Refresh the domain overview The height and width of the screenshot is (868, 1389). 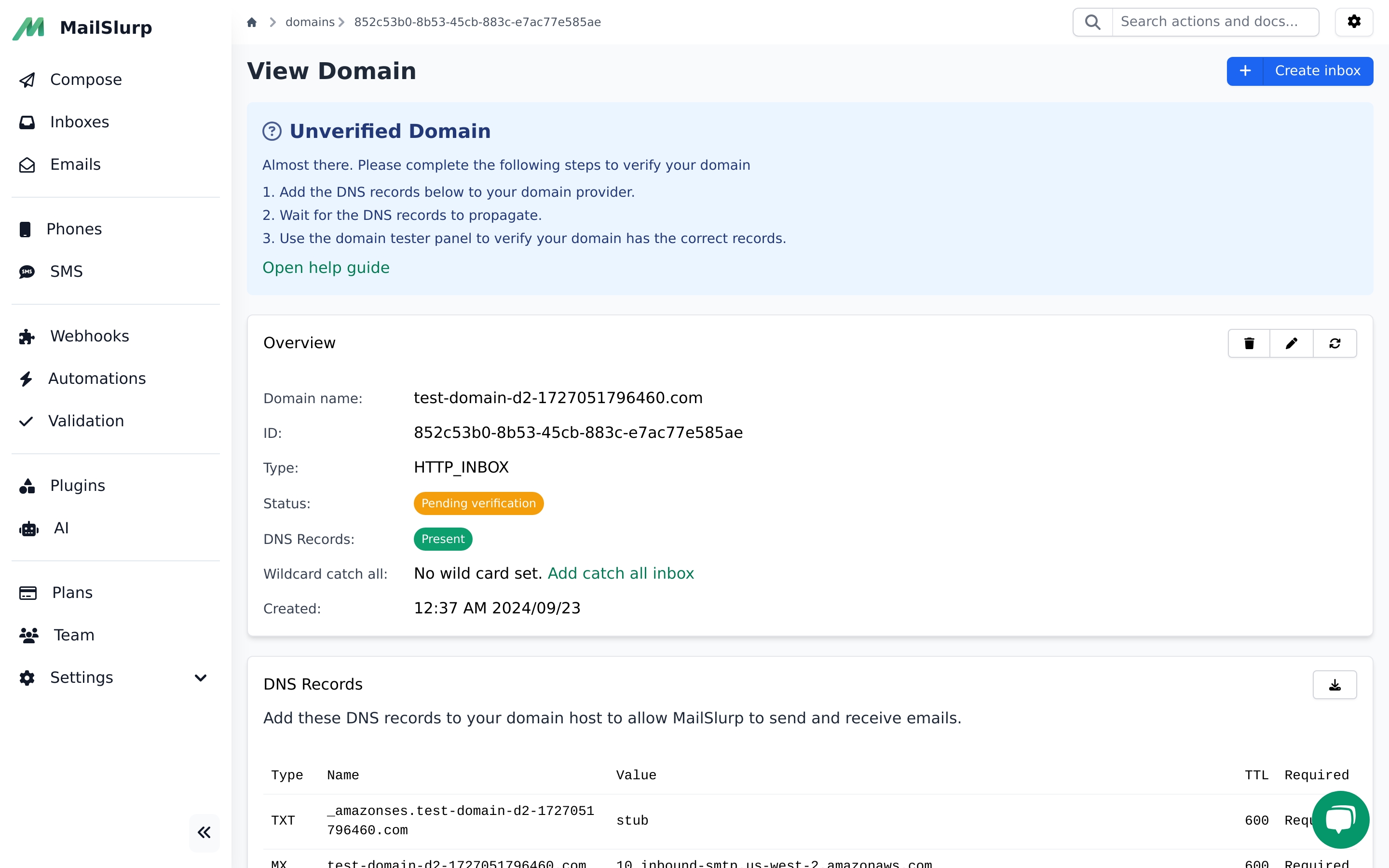tap(1335, 343)
